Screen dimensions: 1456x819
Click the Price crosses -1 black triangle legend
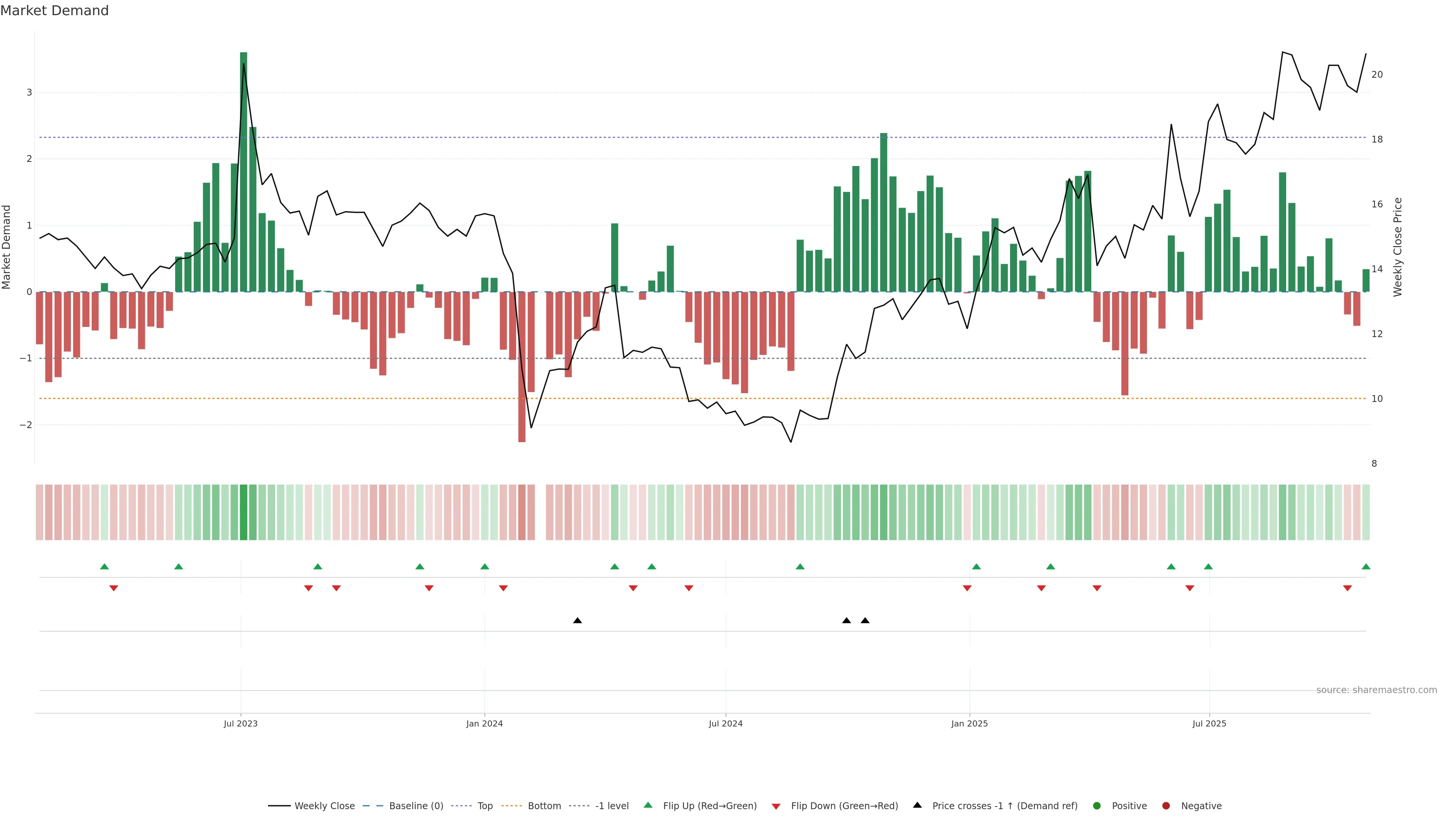tap(917, 805)
